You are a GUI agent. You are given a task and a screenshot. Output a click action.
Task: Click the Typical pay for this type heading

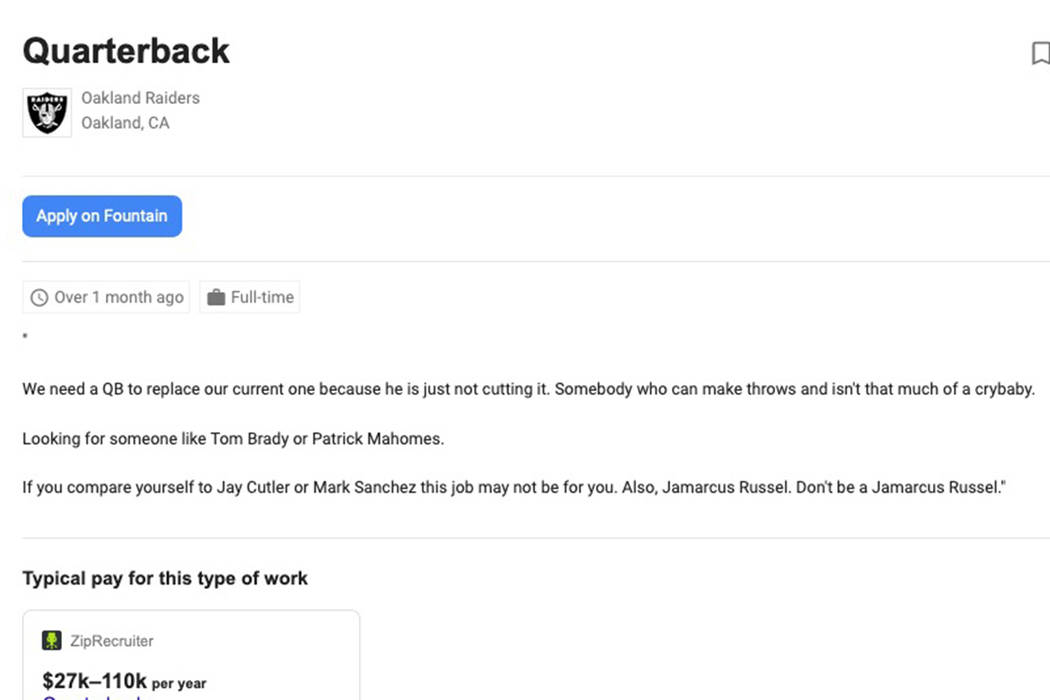165,578
